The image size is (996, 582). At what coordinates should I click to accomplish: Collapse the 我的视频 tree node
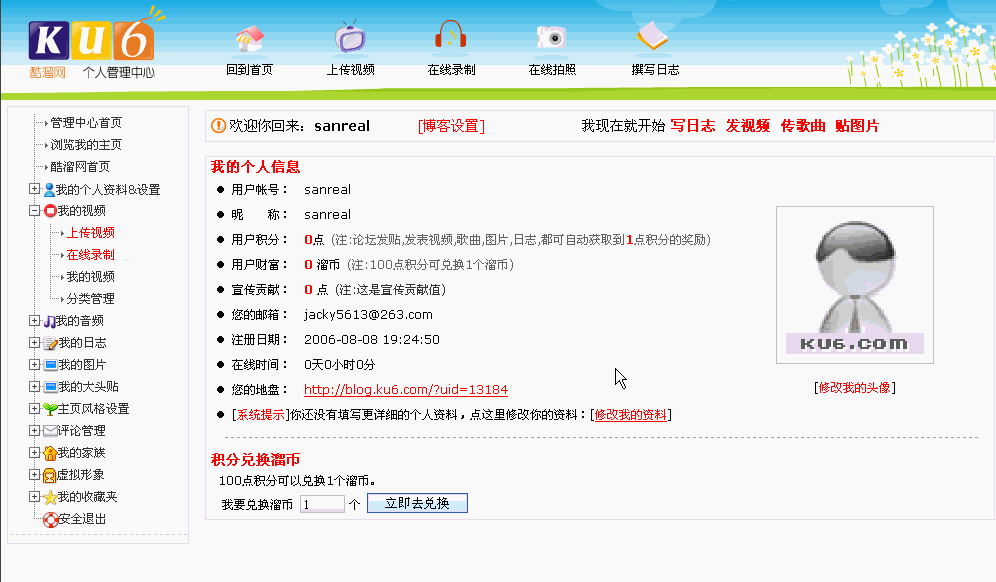[x=34, y=210]
